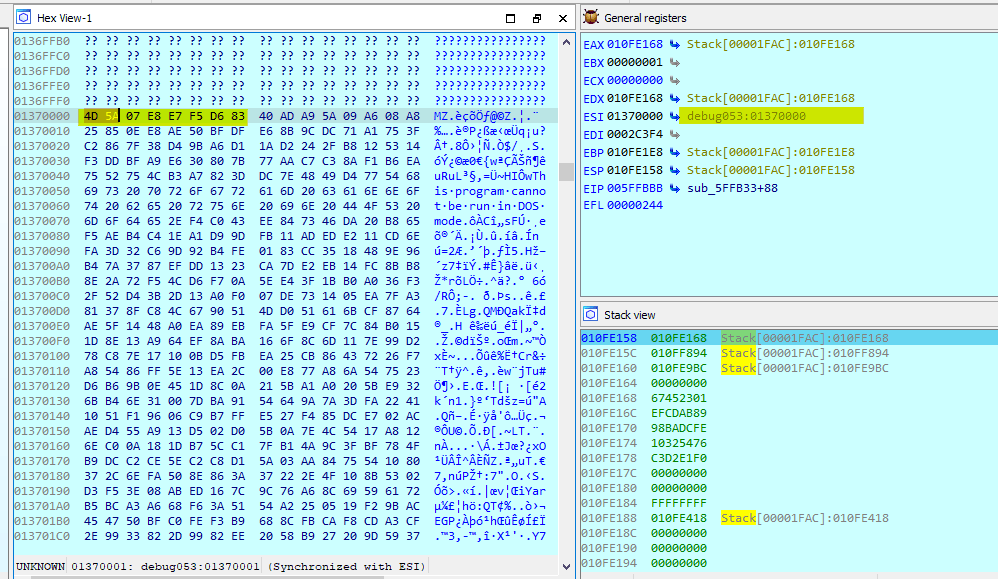Click the Stack view panel icon

(x=591, y=314)
